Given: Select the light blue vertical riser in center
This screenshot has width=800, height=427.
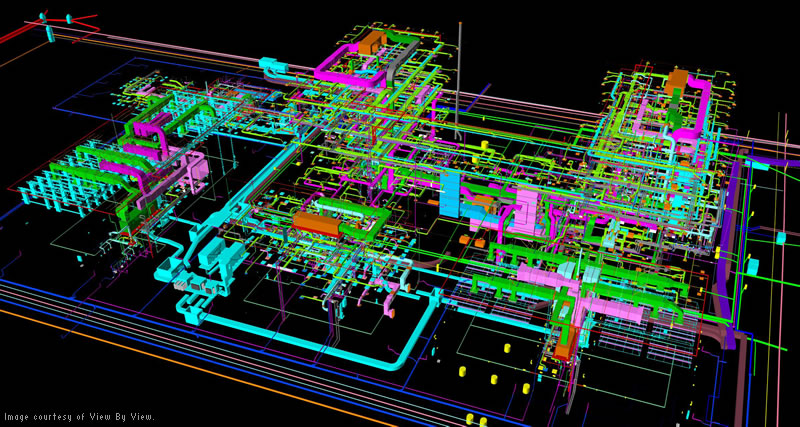Looking at the screenshot, I should [450, 195].
